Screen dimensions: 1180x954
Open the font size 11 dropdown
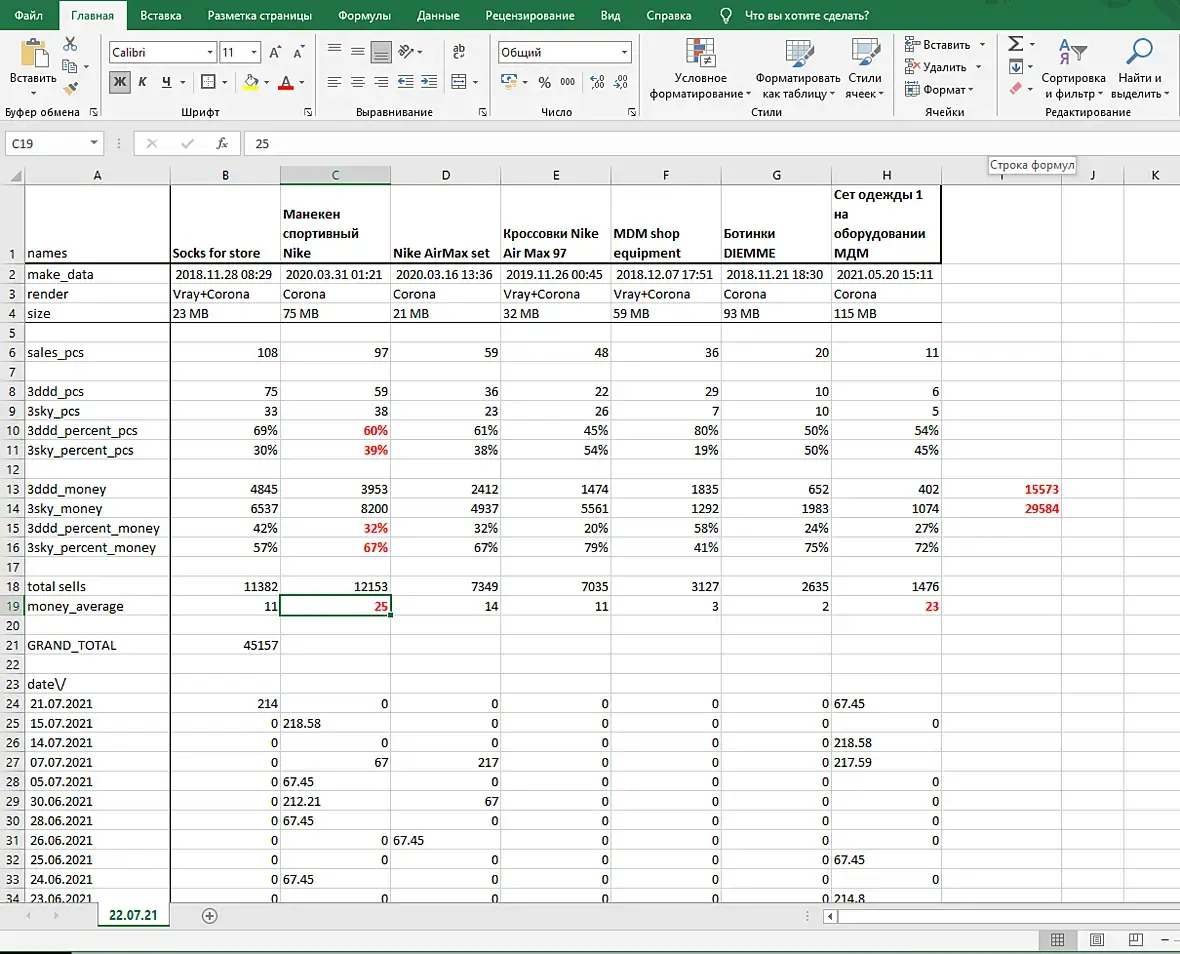click(x=254, y=52)
